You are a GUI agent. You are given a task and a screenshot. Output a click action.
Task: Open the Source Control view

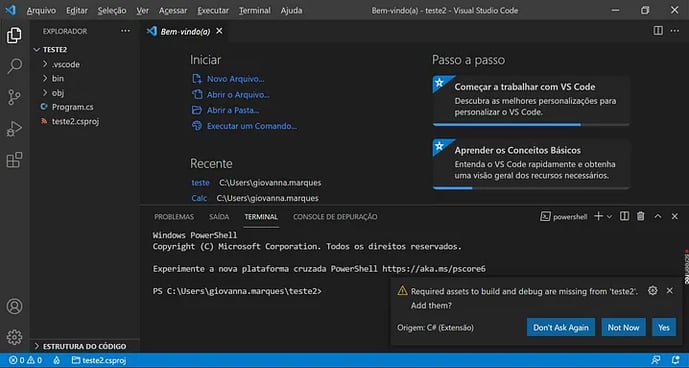tap(15, 97)
